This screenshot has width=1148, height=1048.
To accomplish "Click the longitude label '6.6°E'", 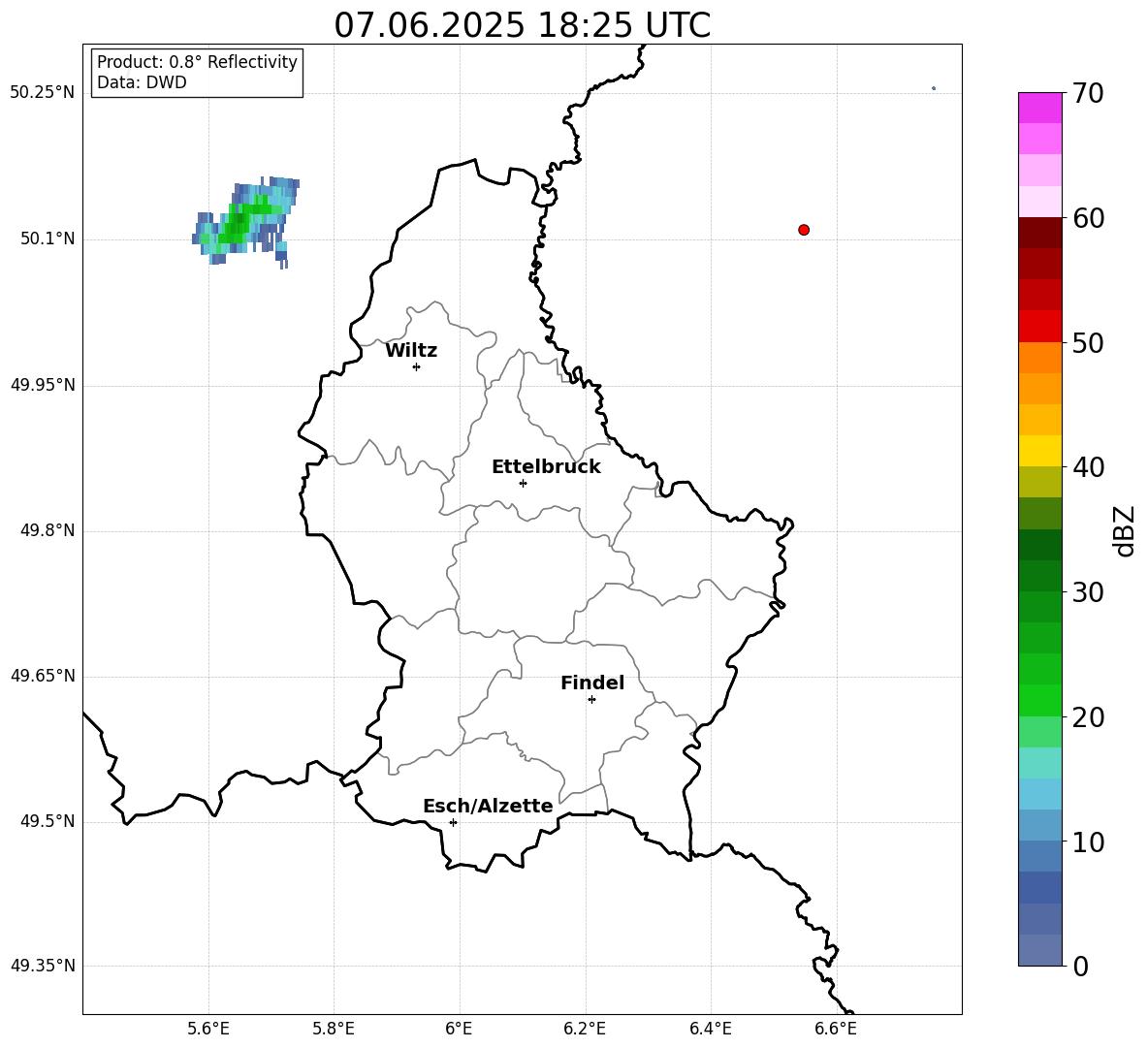I will pos(836,1029).
